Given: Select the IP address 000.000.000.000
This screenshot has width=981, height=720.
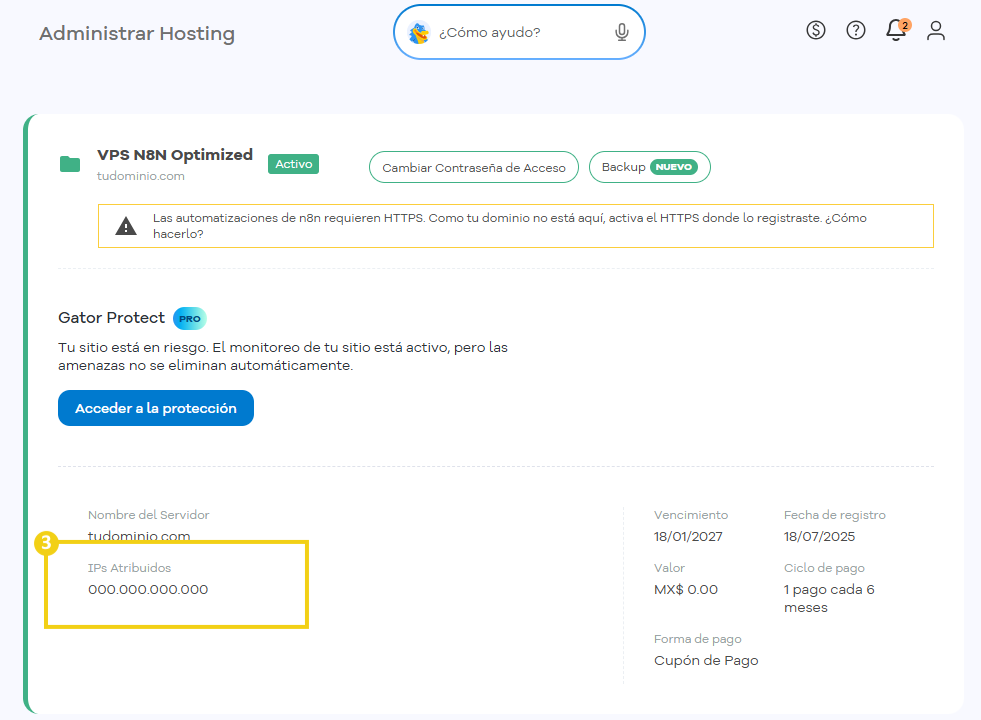Looking at the screenshot, I should tap(148, 589).
